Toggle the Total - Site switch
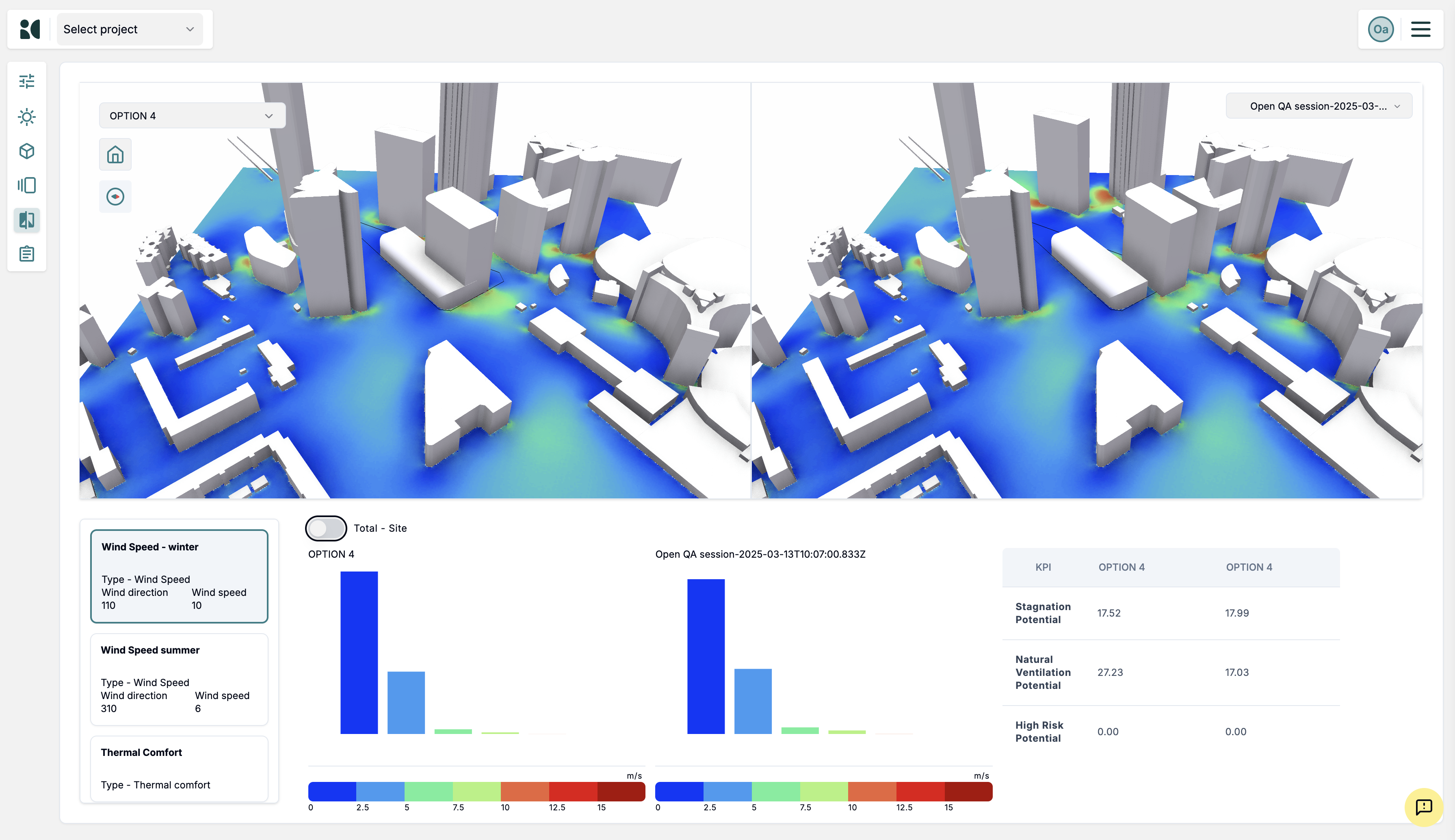Image resolution: width=1455 pixels, height=840 pixels. 326,528
